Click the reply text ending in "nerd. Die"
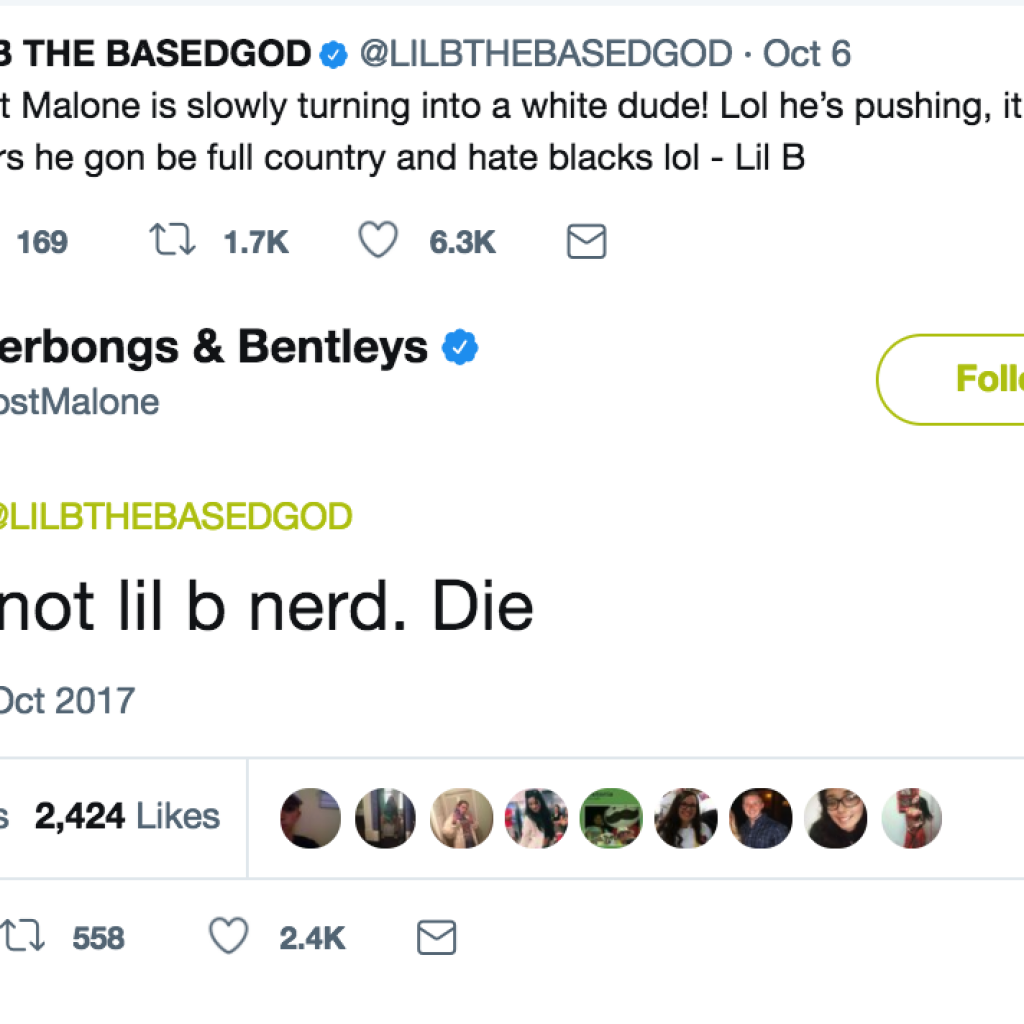 tap(265, 605)
